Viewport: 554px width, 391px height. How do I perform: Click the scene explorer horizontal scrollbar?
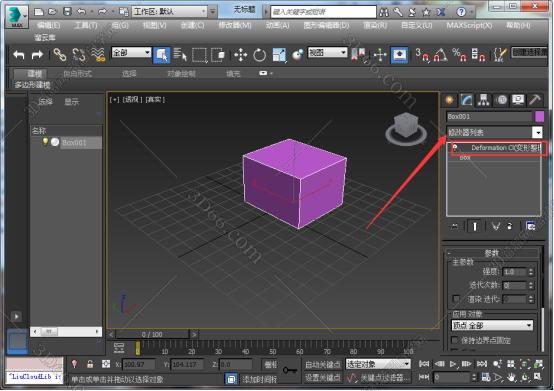(66, 332)
